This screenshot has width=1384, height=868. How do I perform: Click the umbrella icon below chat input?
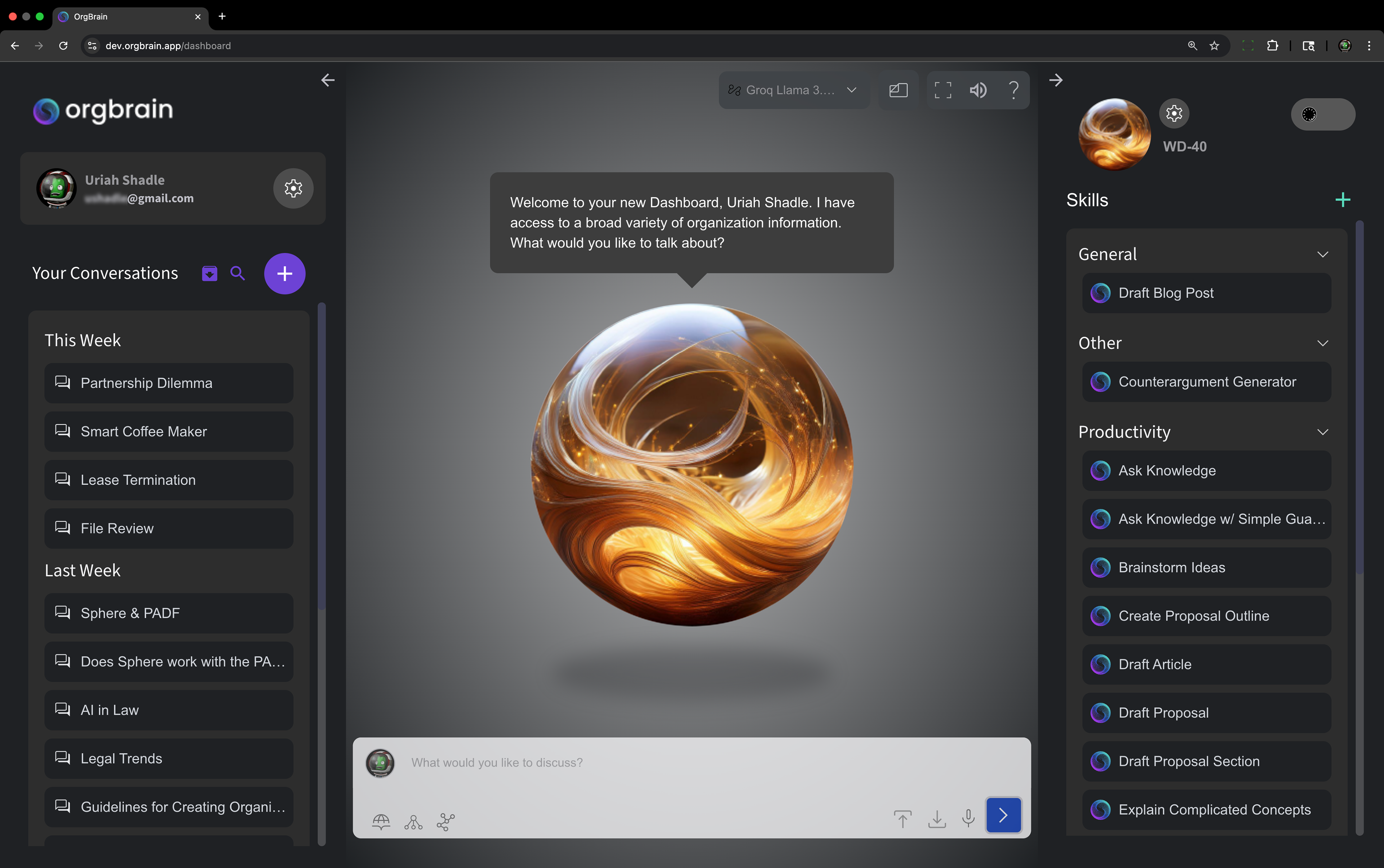pyautogui.click(x=381, y=821)
